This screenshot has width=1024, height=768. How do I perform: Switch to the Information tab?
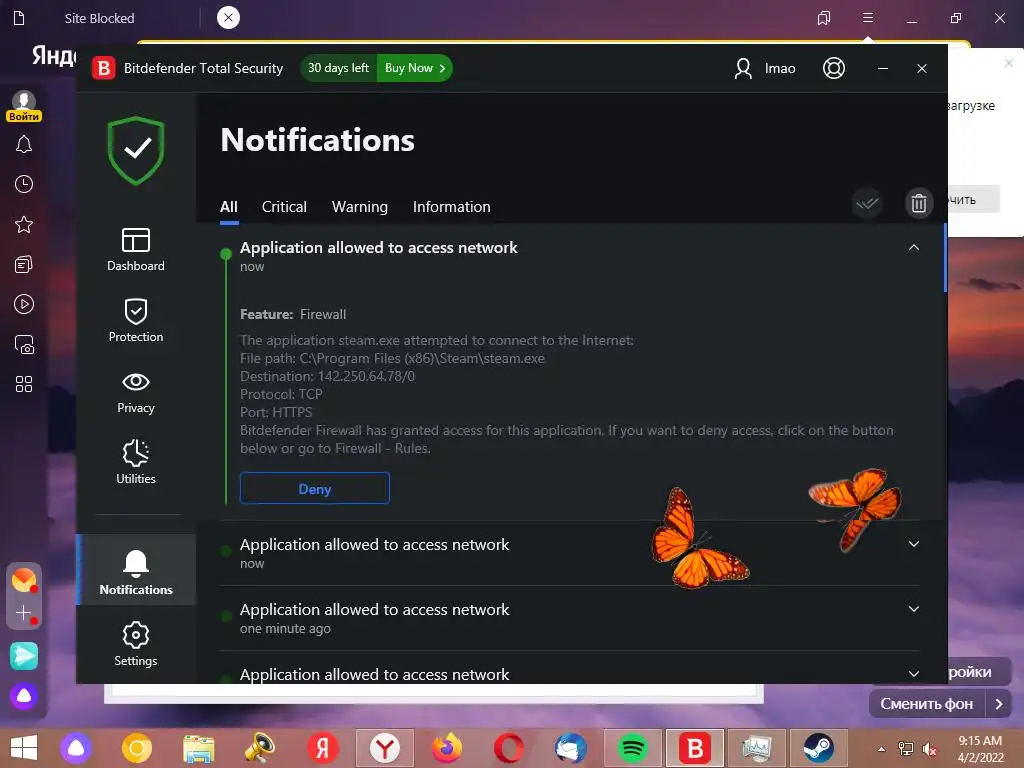tap(451, 207)
